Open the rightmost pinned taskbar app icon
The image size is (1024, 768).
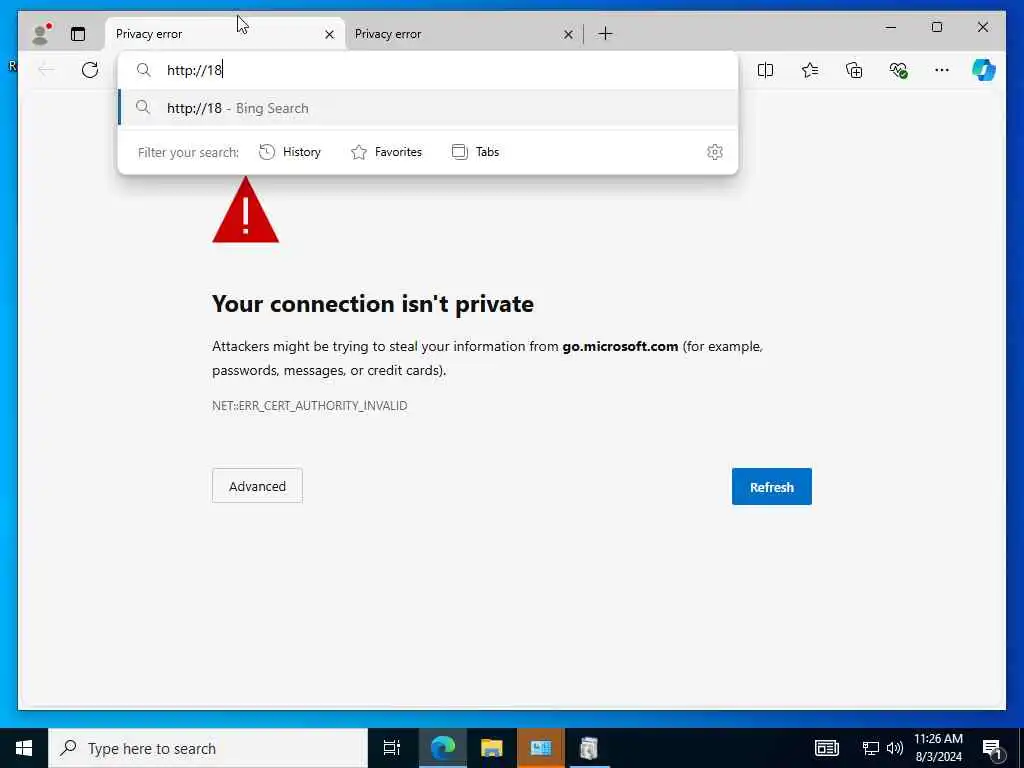[589, 748]
